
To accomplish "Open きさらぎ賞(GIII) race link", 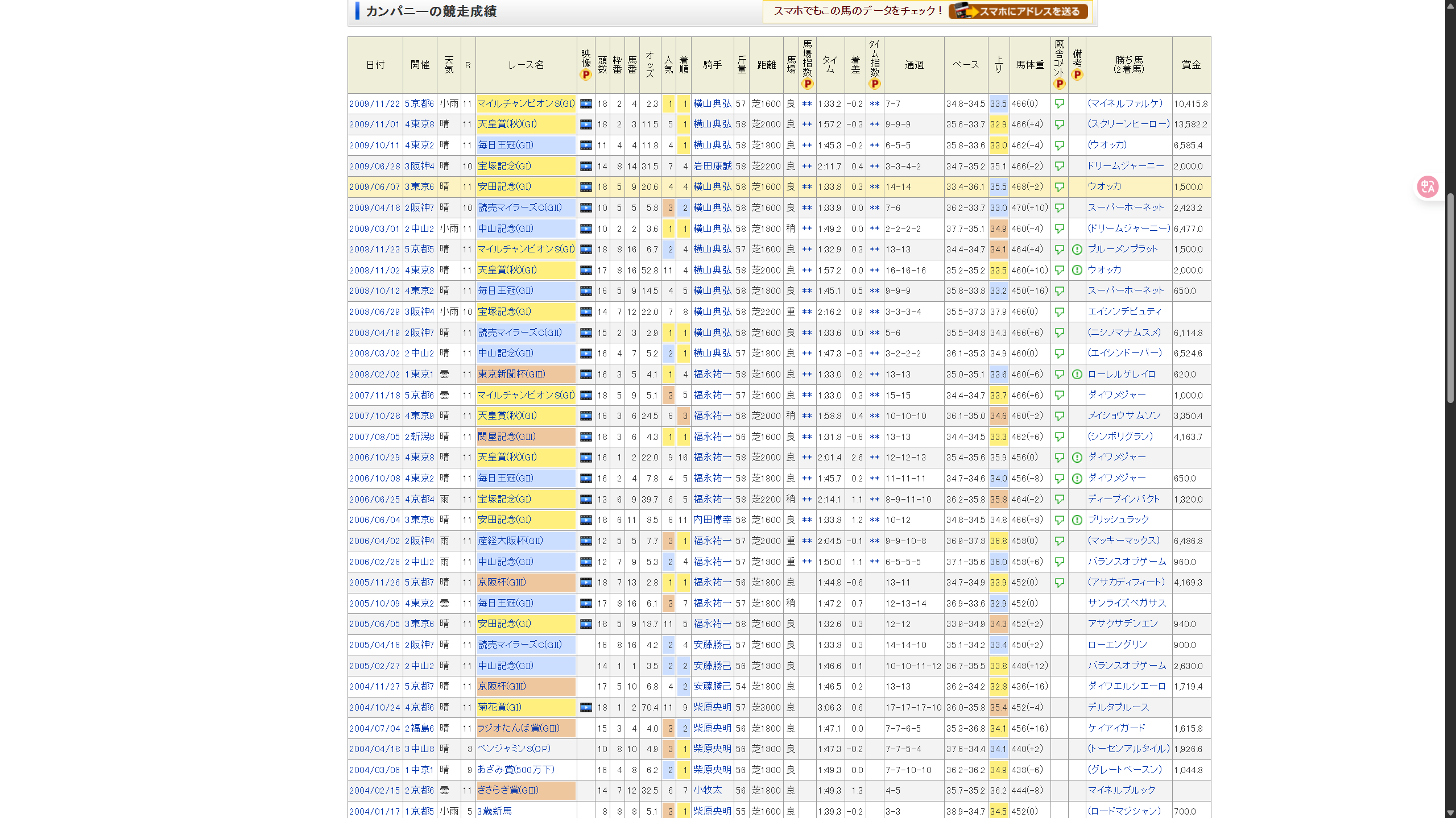I will [x=507, y=791].
